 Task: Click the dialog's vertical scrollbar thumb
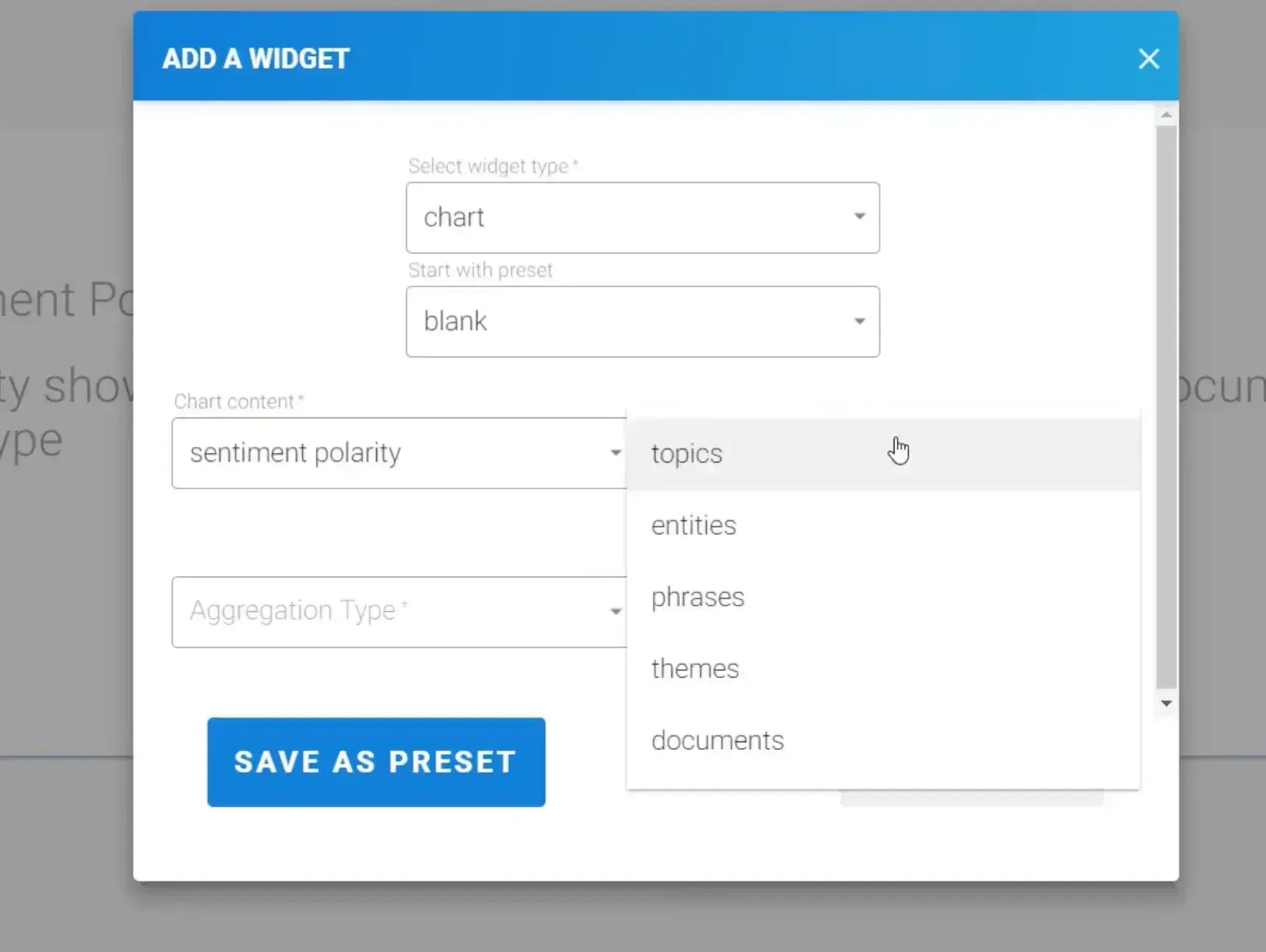[x=1166, y=406]
